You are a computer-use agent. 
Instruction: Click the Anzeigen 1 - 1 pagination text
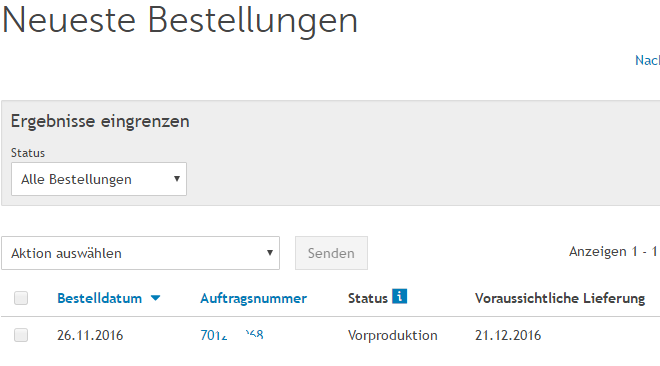pyautogui.click(x=613, y=252)
